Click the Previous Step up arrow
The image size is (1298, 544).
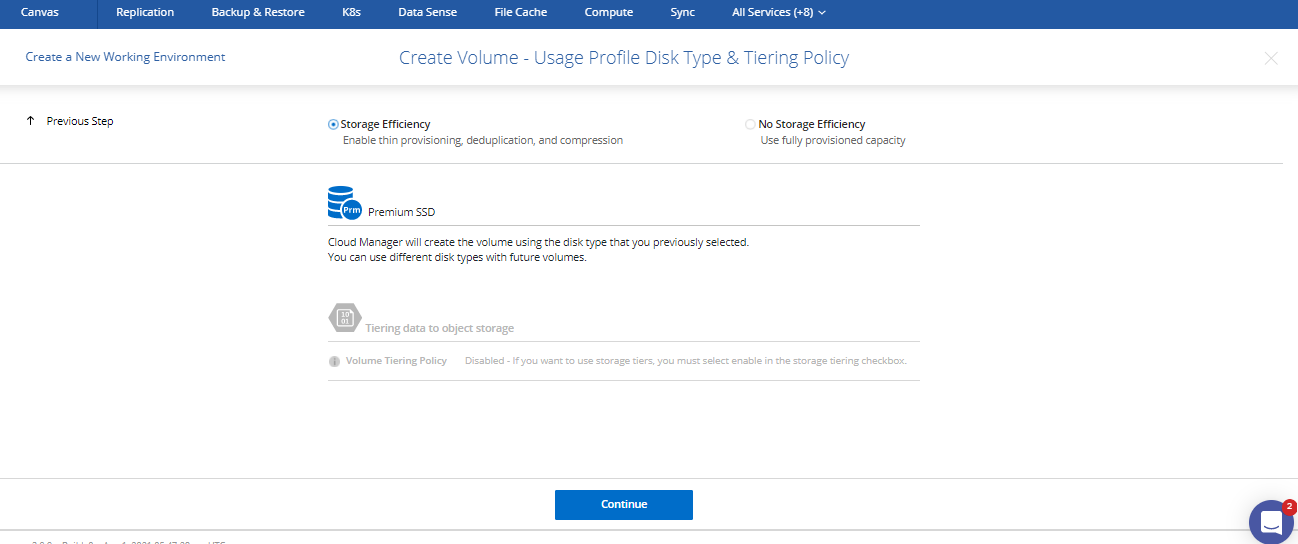(x=31, y=121)
